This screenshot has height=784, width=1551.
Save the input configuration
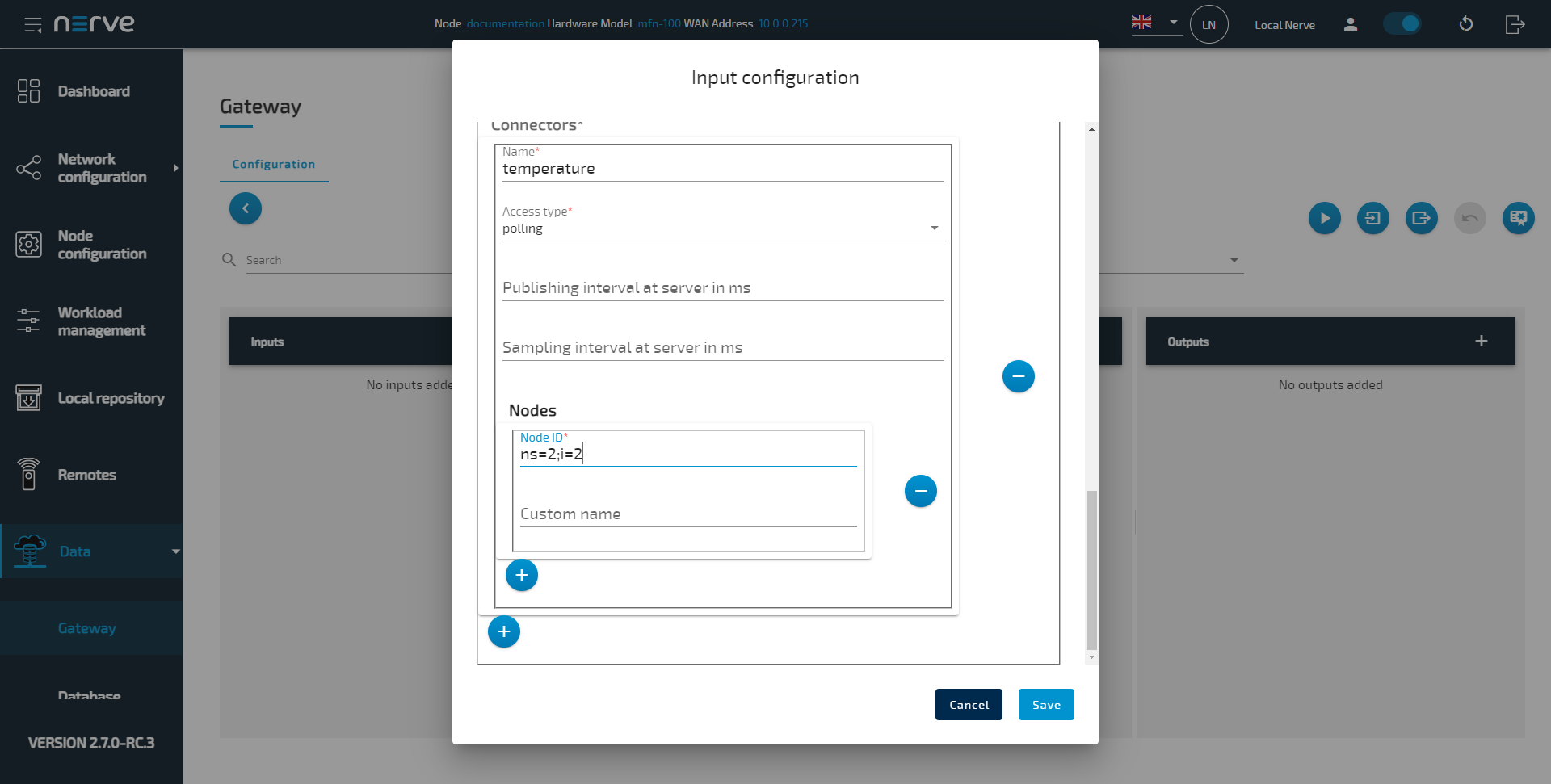click(1045, 704)
